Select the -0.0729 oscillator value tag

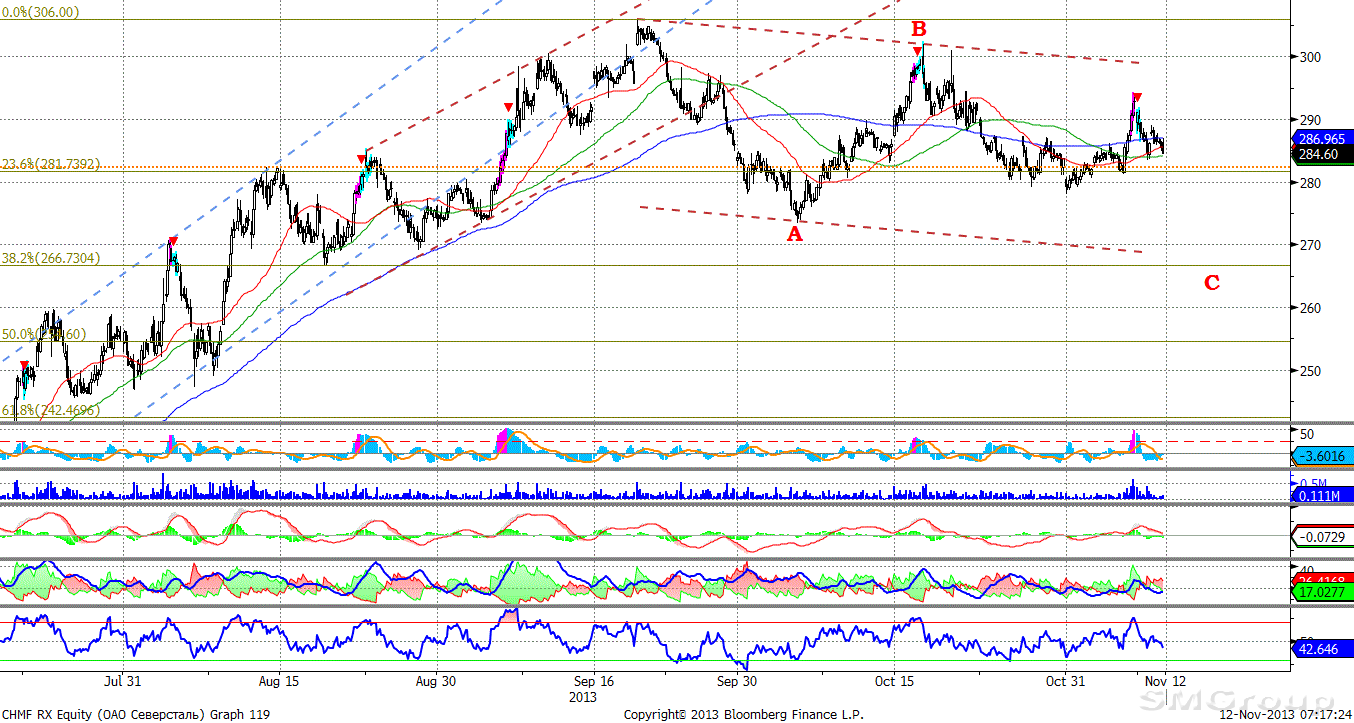click(1322, 538)
